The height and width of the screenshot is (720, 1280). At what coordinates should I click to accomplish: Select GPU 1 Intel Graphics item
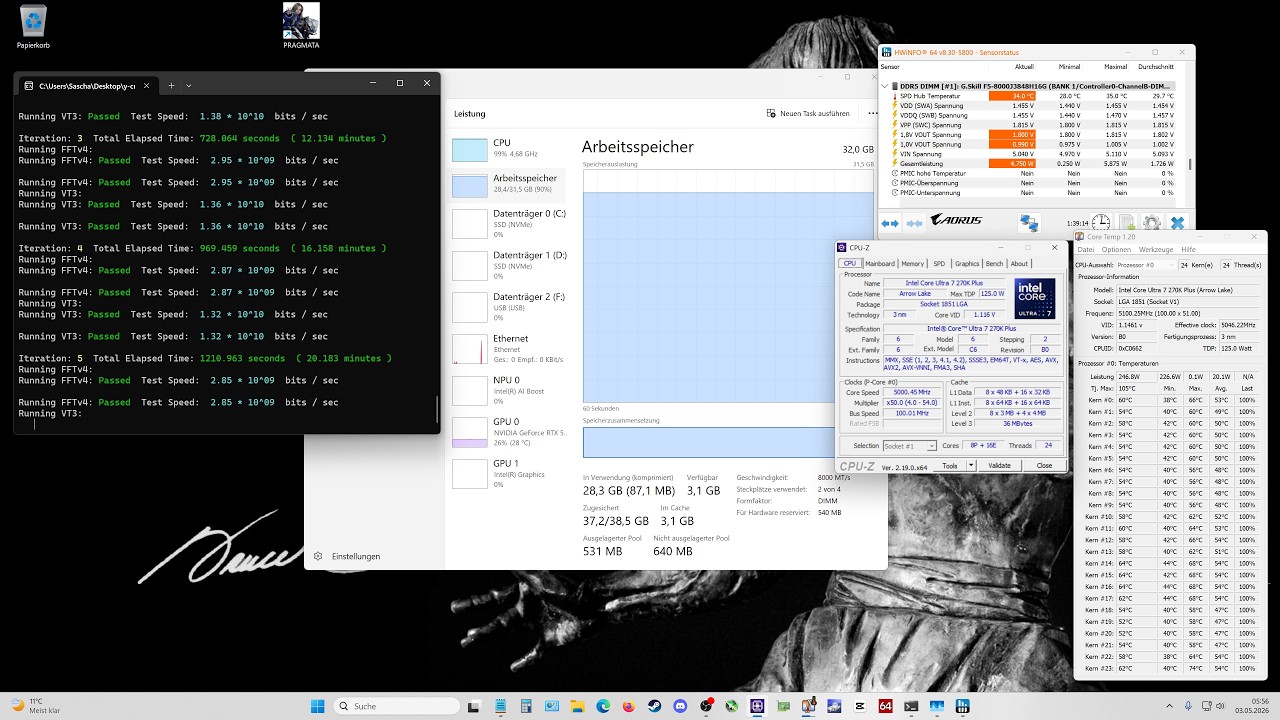point(507,472)
